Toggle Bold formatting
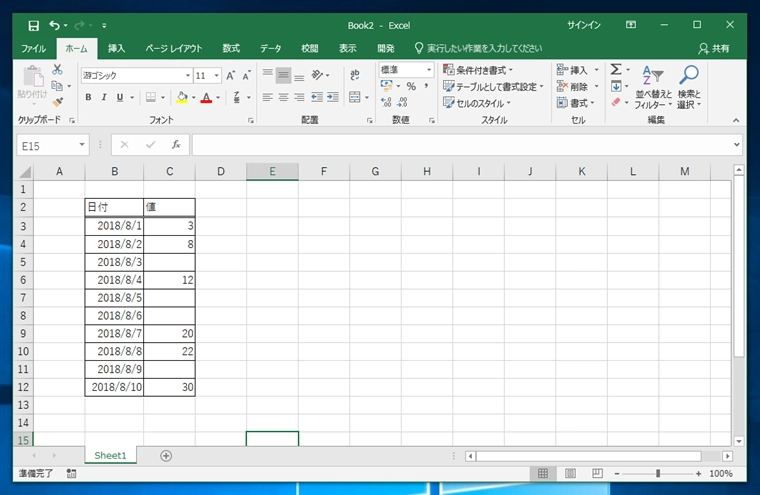This screenshot has height=495, width=760. (88, 97)
